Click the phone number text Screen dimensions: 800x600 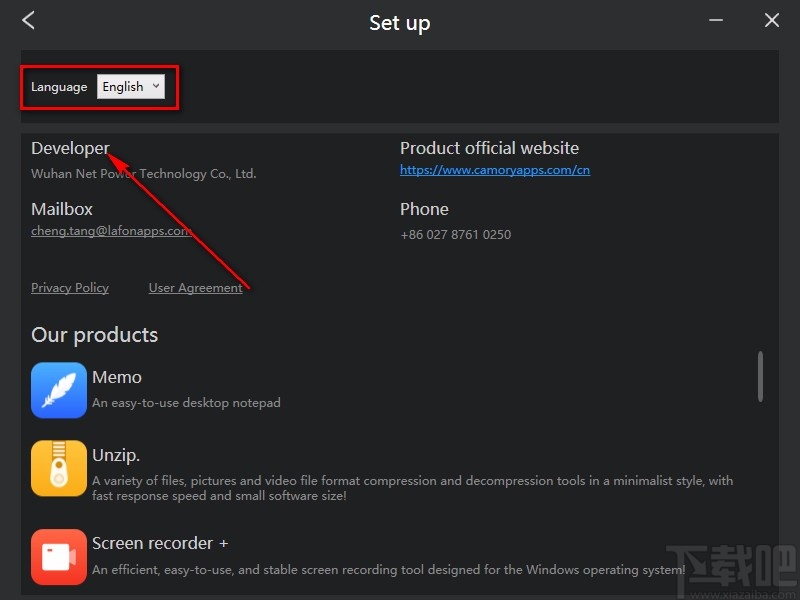pyautogui.click(x=455, y=235)
